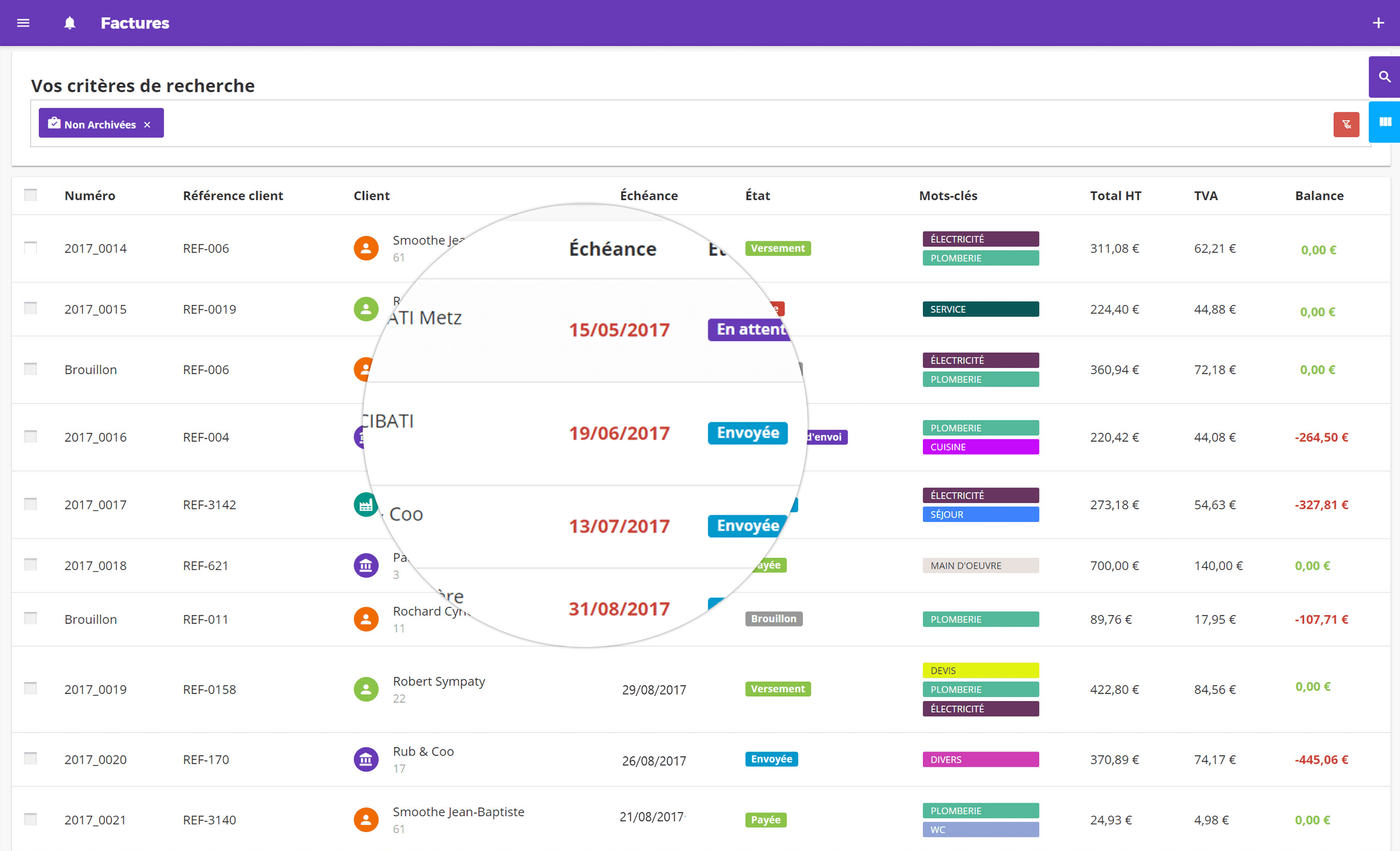Click SÉJOUR keyword tag on invoice 2017_0017
The height and width of the screenshot is (851, 1400).
tap(980, 515)
